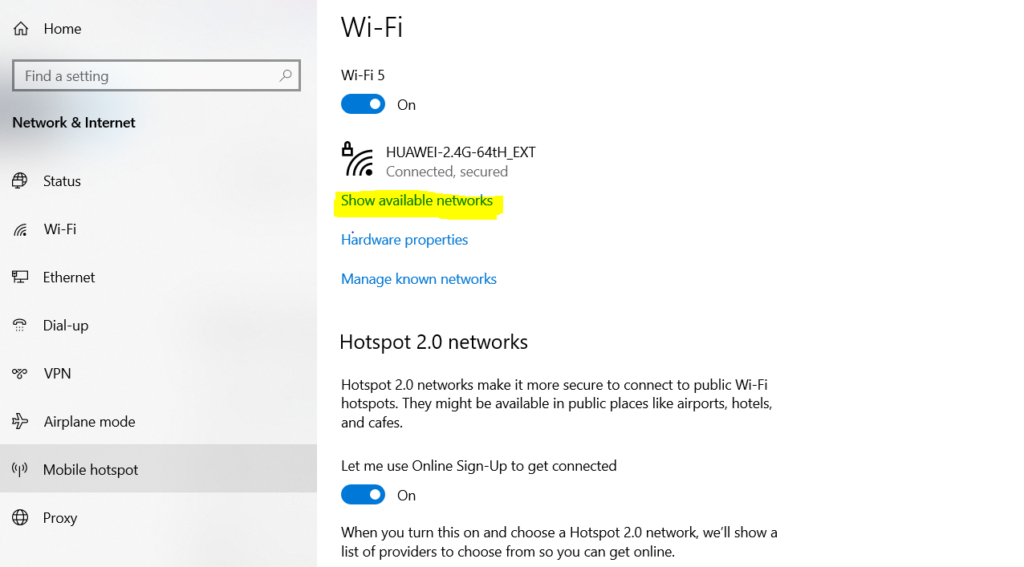This screenshot has width=1024, height=567.
Task: Click the secured Wi-Fi signal icon
Action: pyautogui.click(x=358, y=160)
